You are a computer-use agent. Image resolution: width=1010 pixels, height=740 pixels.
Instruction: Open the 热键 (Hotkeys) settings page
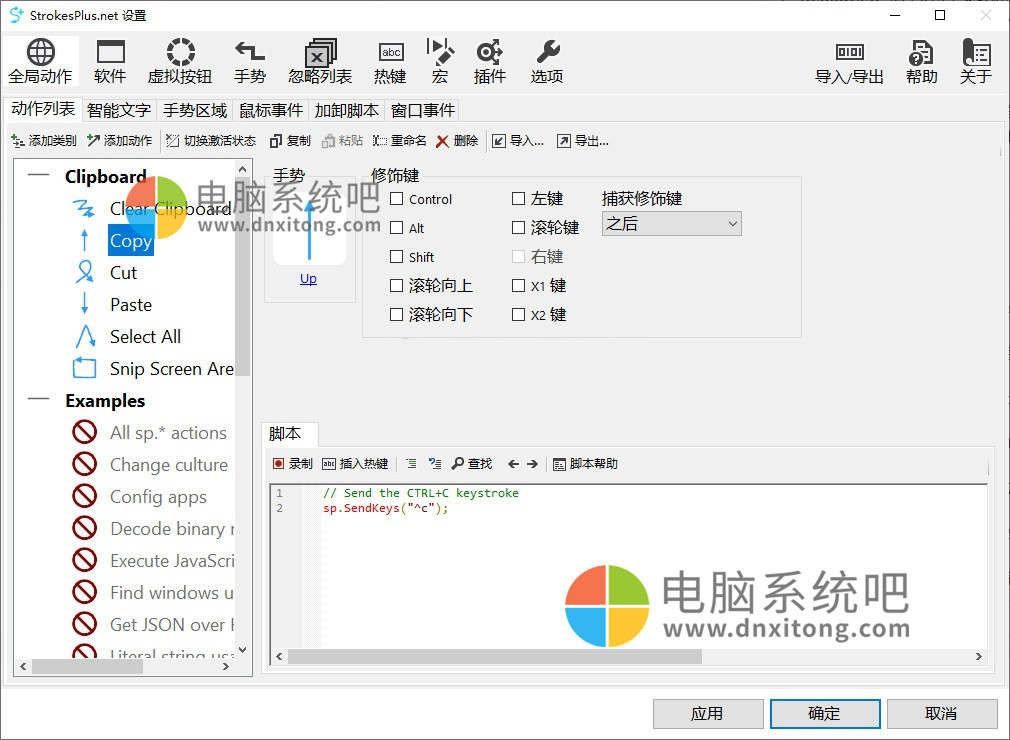point(390,60)
